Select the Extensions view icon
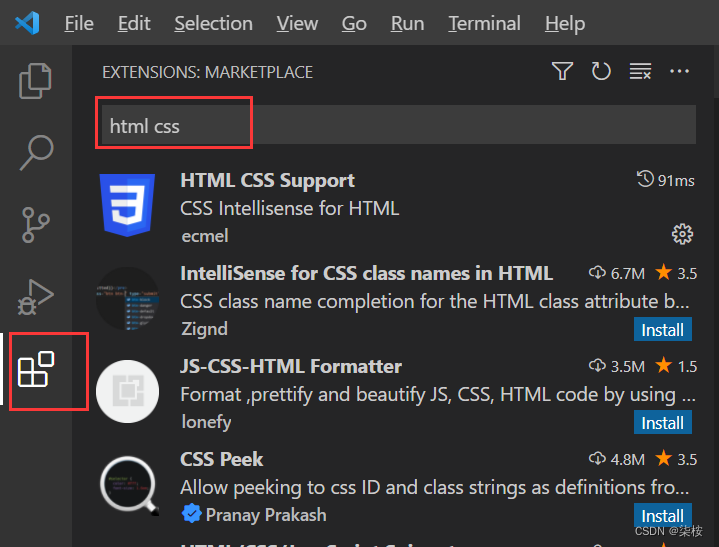The width and height of the screenshot is (719, 547). (36, 369)
